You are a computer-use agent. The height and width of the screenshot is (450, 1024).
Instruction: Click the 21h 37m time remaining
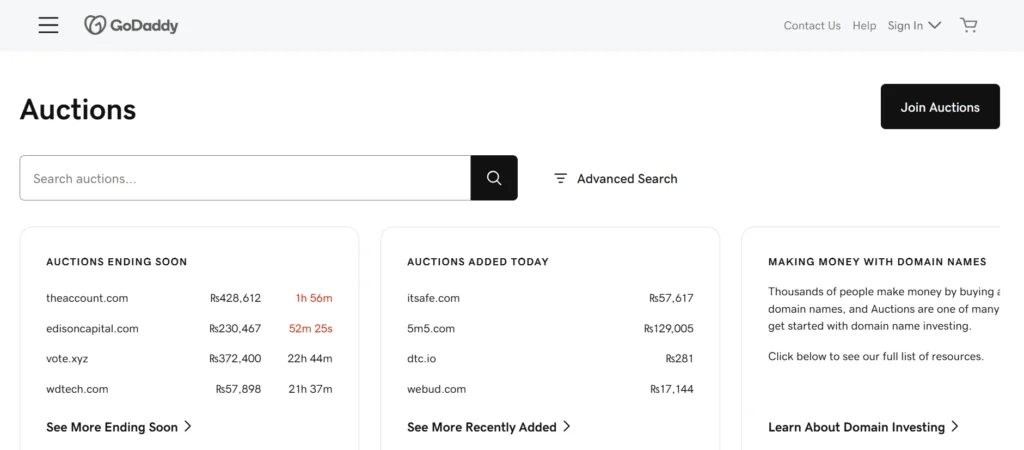point(311,389)
